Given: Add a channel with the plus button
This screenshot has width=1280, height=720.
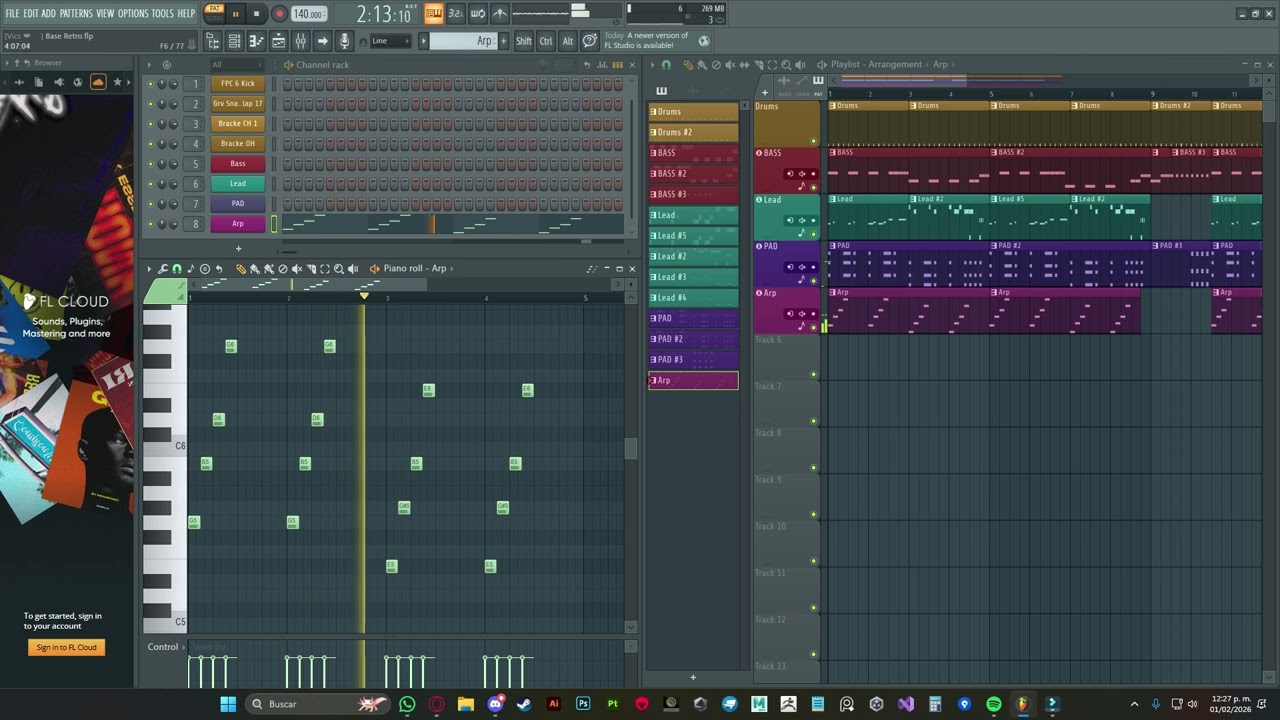Looking at the screenshot, I should [238, 248].
